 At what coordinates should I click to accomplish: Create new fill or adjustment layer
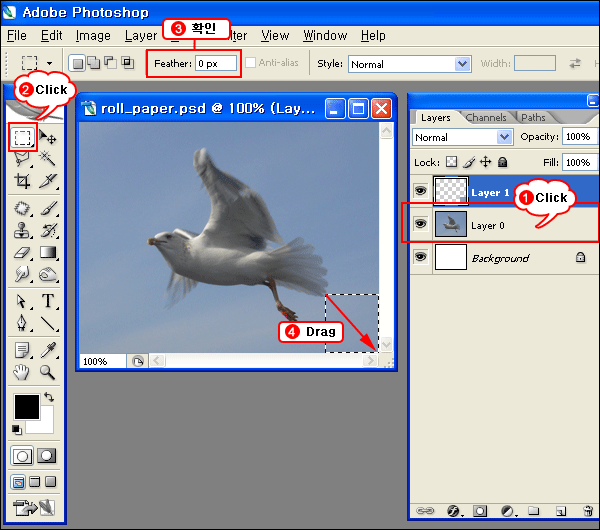point(508,511)
